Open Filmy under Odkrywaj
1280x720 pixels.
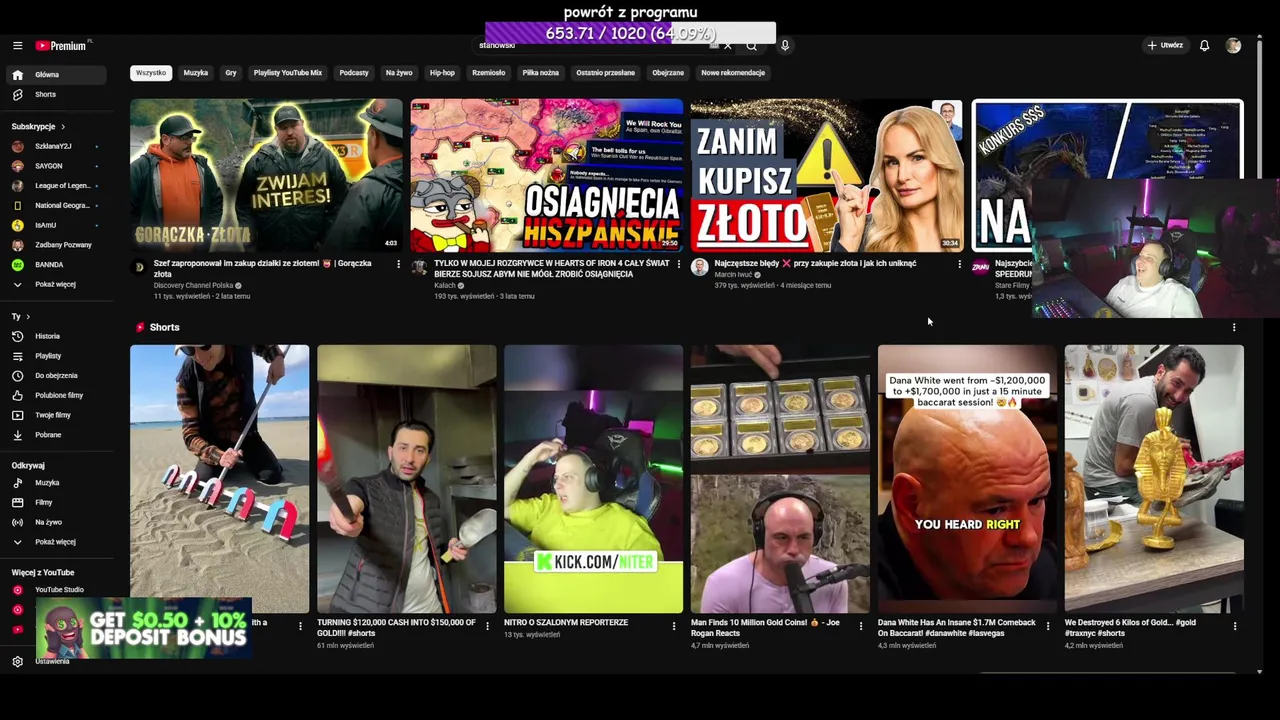[55, 503]
